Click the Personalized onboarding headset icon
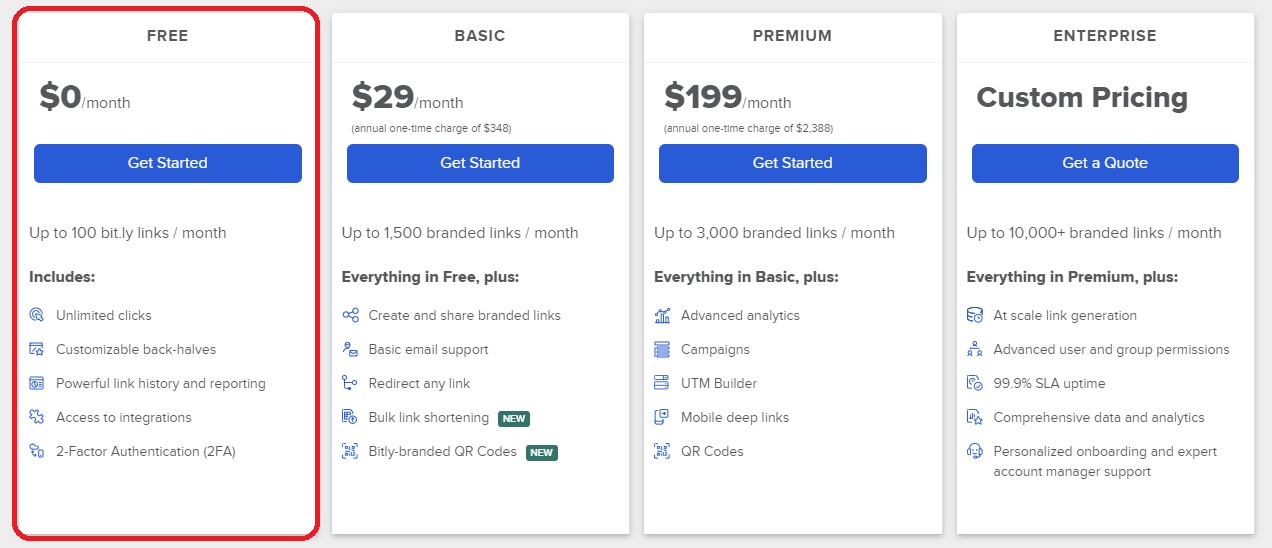Screen dimensions: 1272x548 pos(975,451)
